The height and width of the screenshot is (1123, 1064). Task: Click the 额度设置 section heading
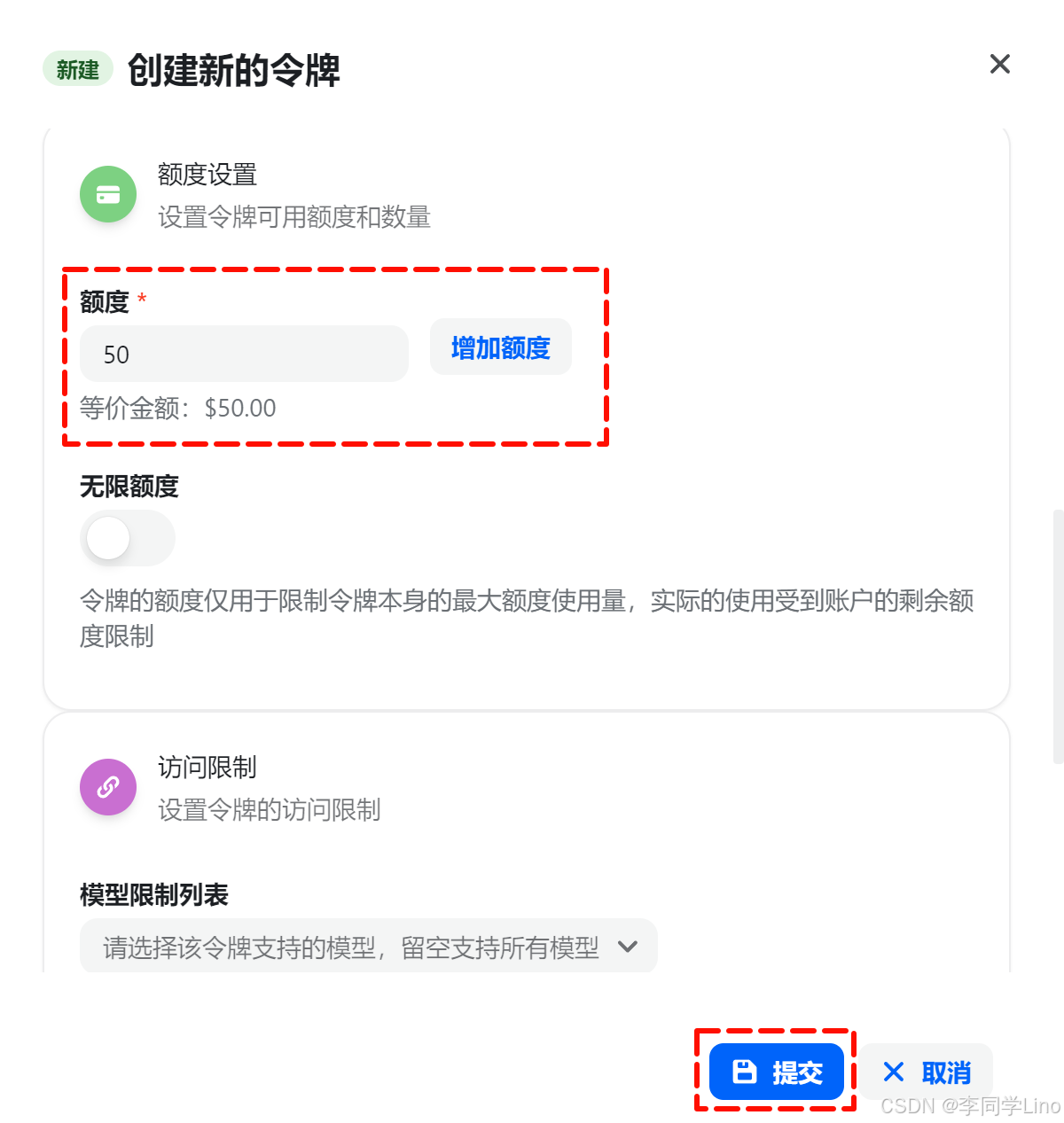coord(207,175)
